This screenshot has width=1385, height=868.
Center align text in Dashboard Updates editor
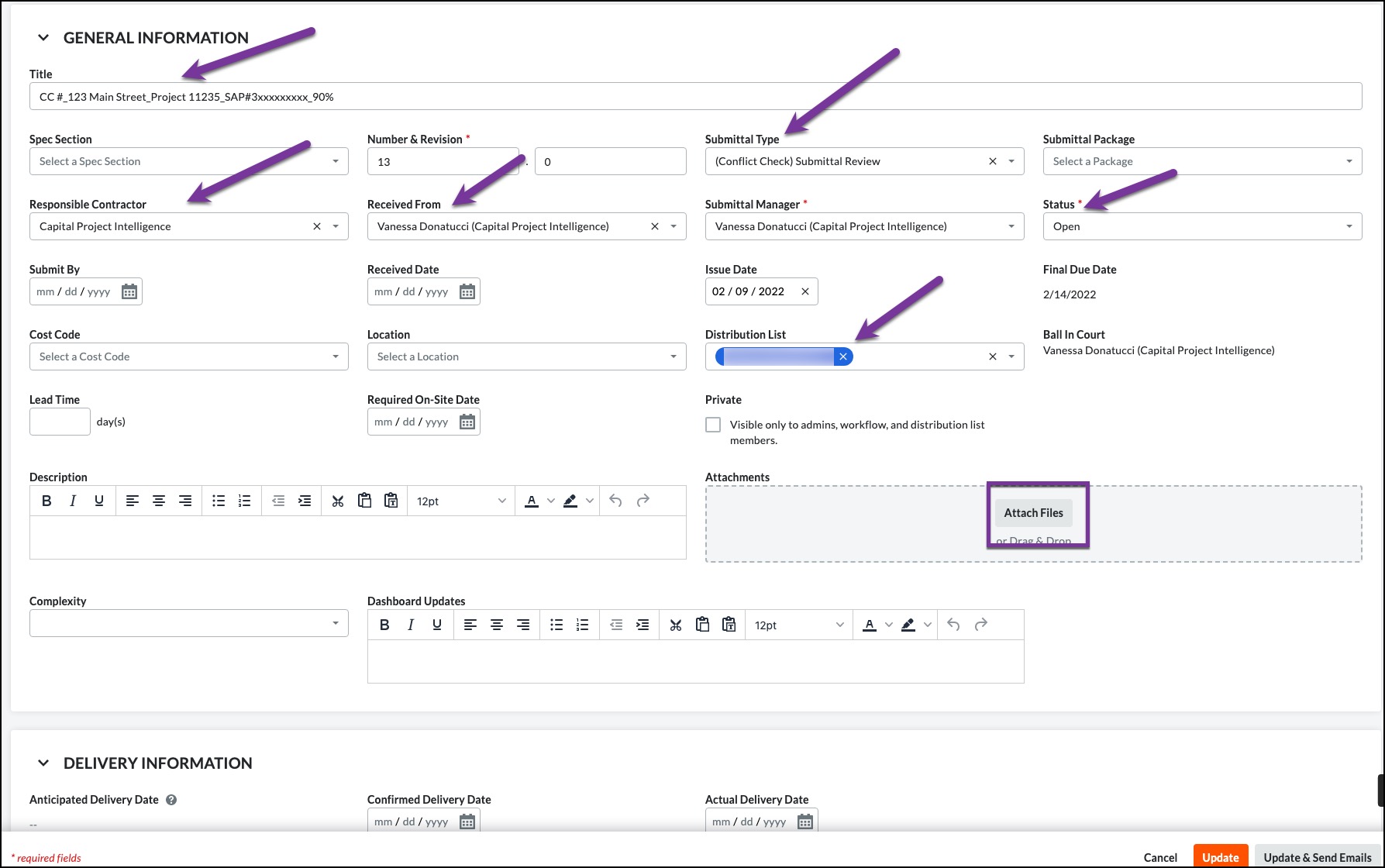click(497, 625)
